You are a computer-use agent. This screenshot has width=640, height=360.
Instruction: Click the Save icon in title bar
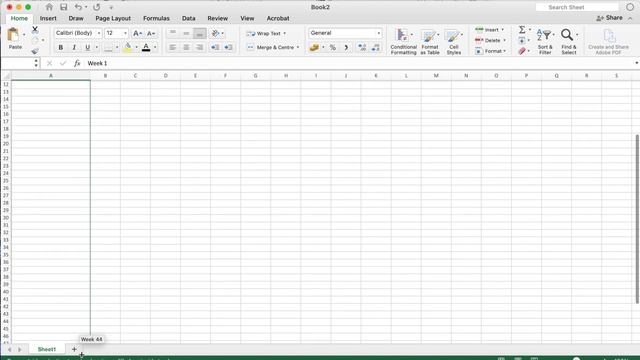coord(64,7)
